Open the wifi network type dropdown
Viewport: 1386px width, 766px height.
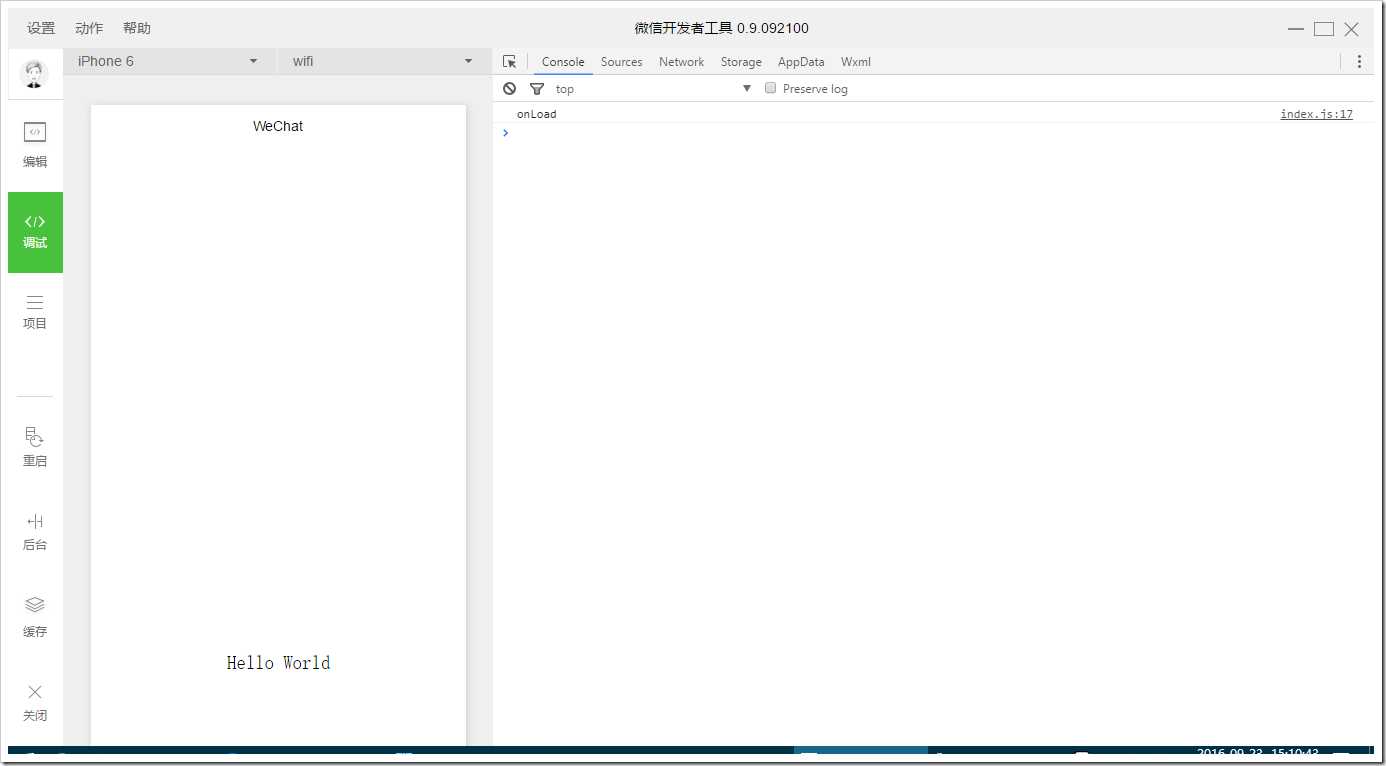click(384, 61)
